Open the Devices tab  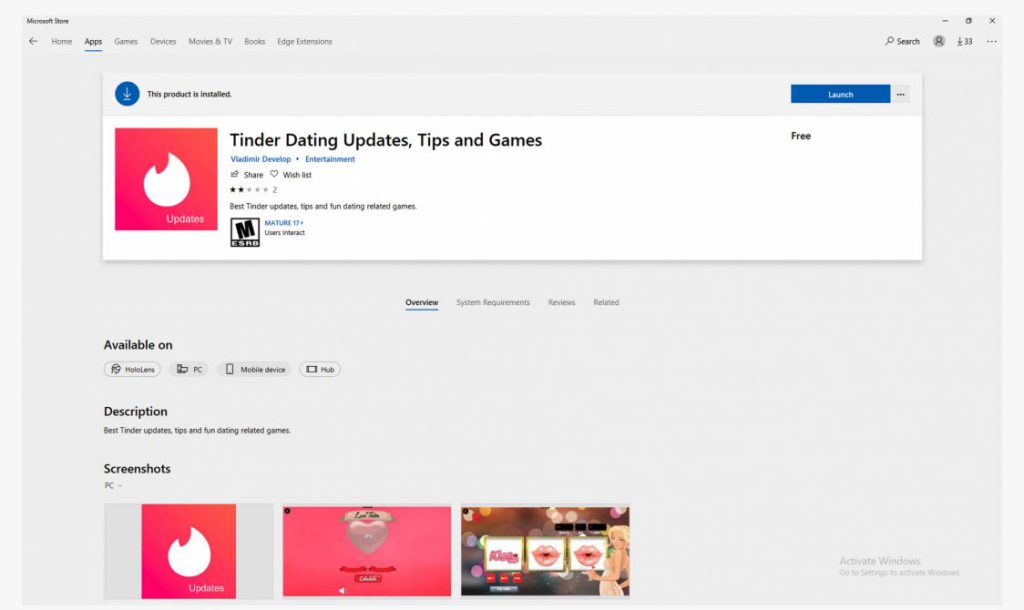click(163, 41)
